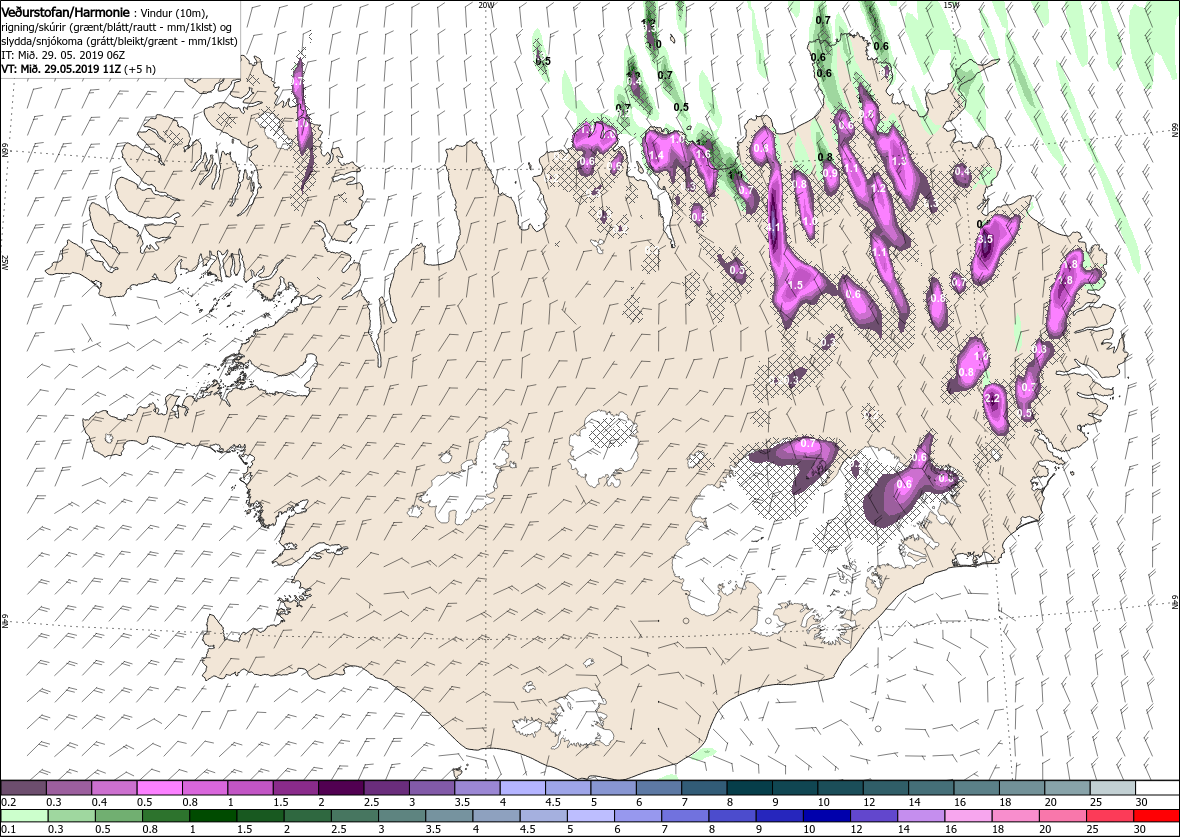1180x837 pixels.
Task: Click the 'slydda/snjókoma' legend description line
Action: click(x=119, y=41)
